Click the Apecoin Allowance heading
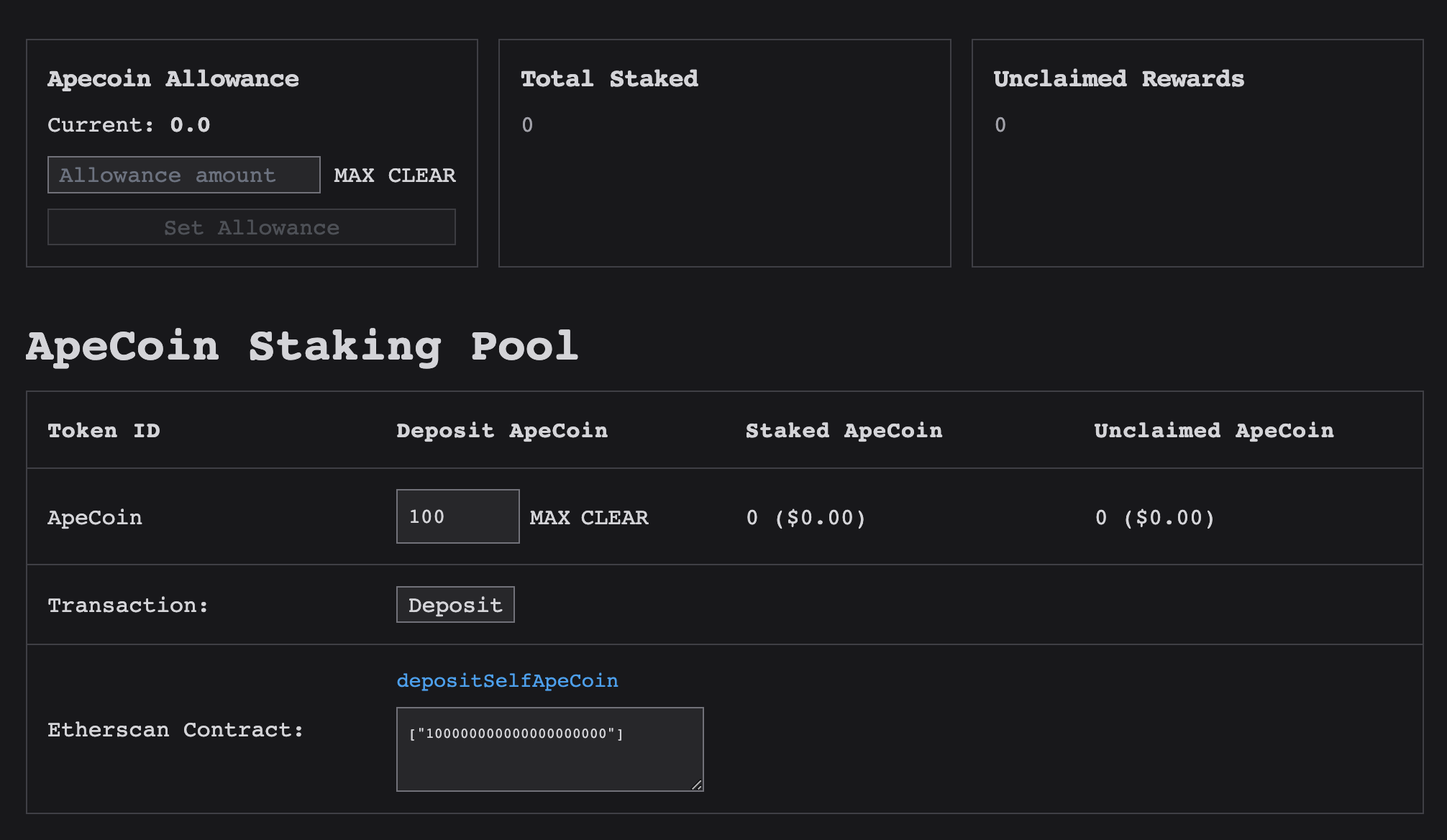 point(173,78)
